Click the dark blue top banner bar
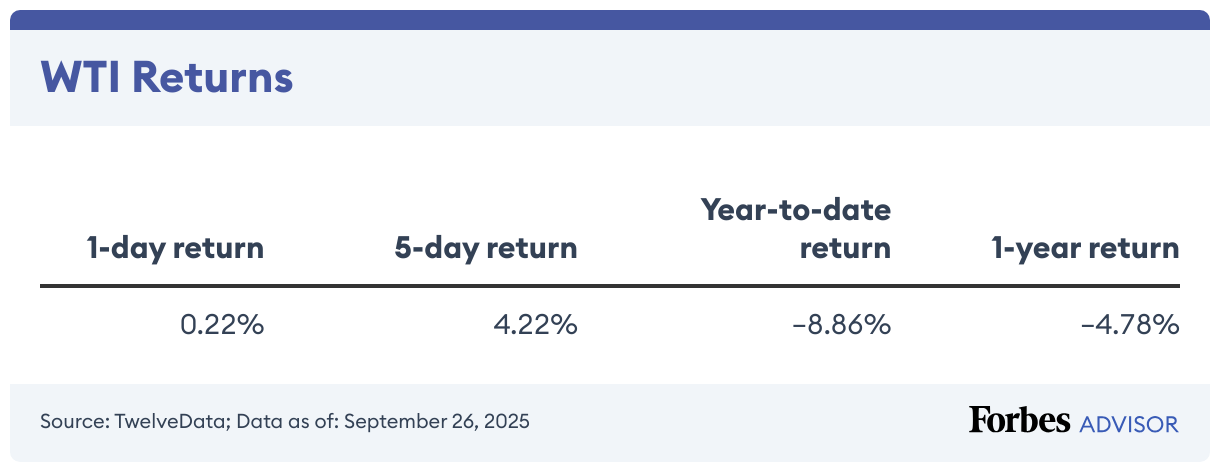Viewport: 1220px width, 472px height. [610, 19]
